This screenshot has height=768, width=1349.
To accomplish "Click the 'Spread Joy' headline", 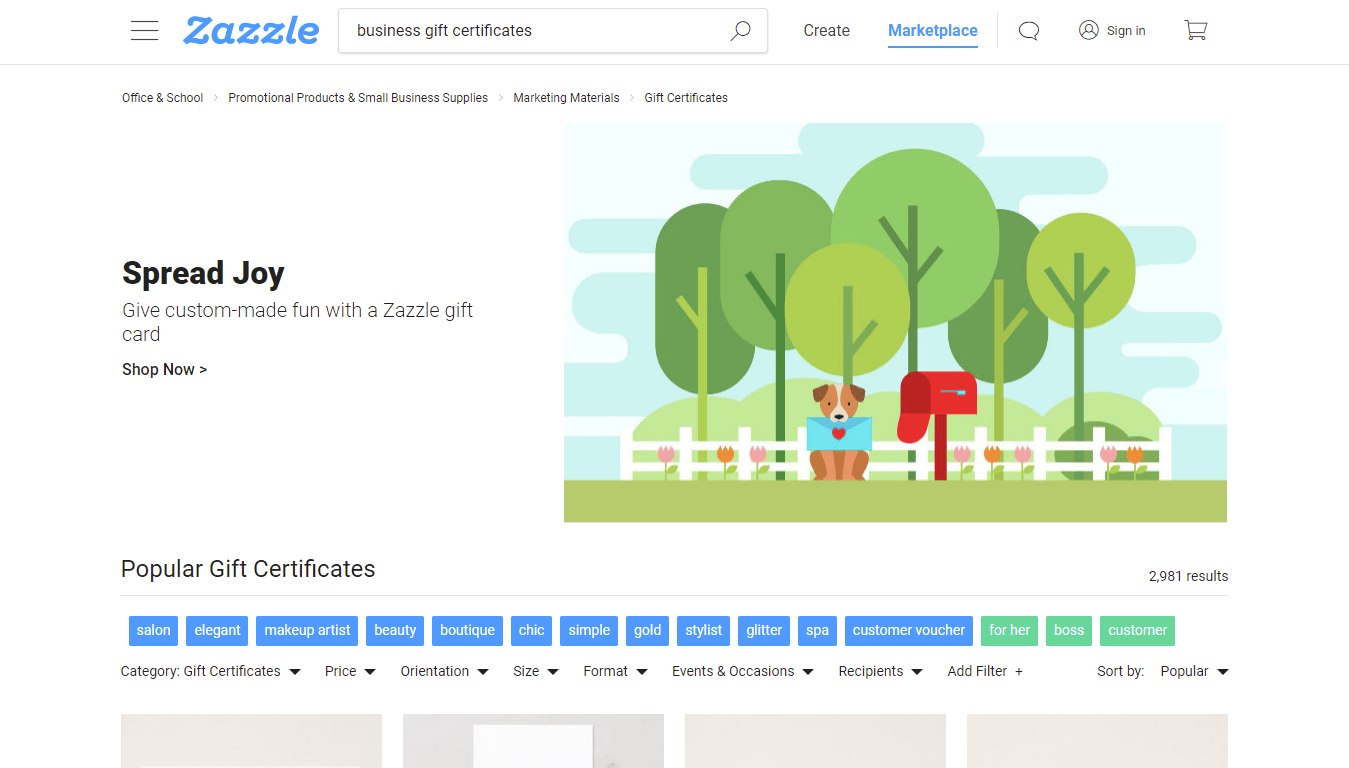I will pyautogui.click(x=203, y=273).
